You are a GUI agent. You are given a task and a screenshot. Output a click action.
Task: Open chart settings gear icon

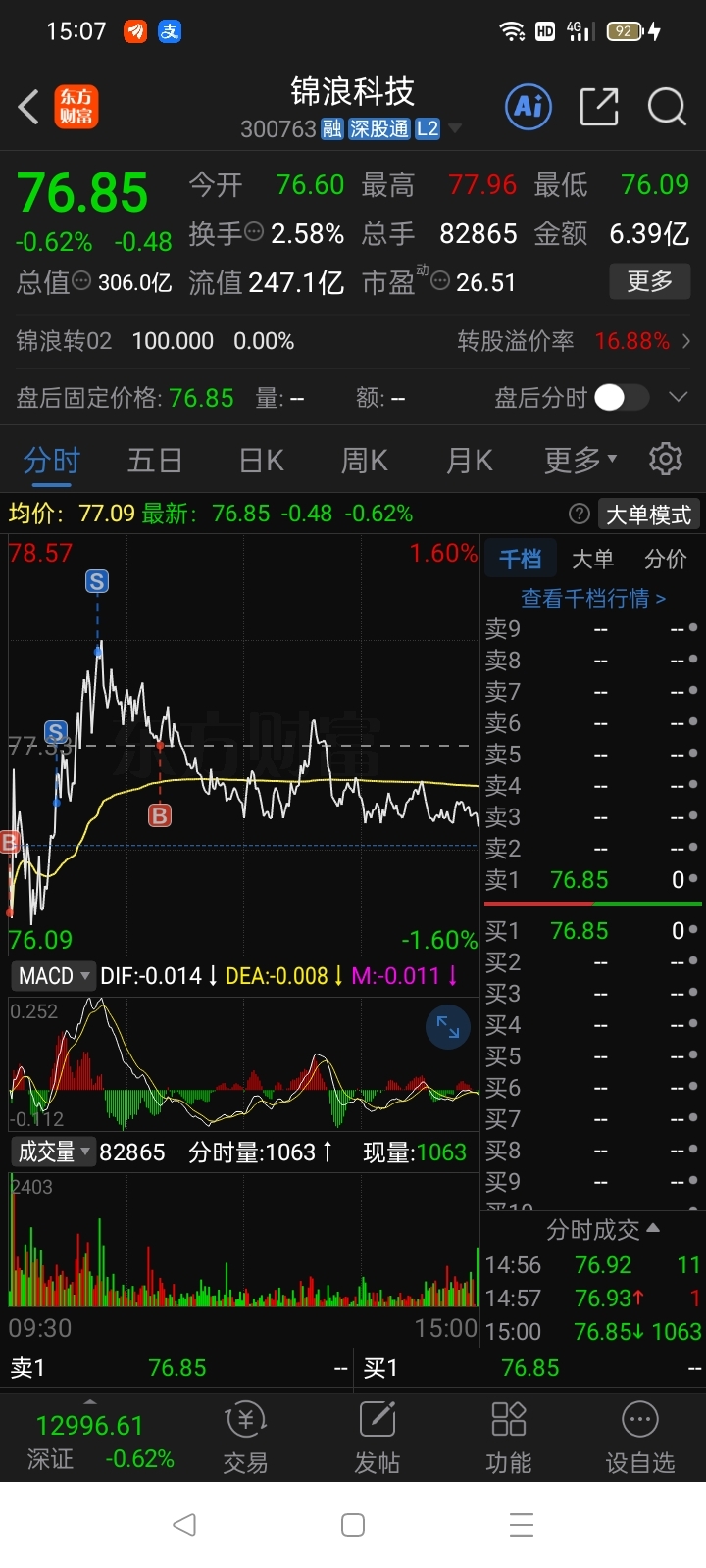coord(666,458)
